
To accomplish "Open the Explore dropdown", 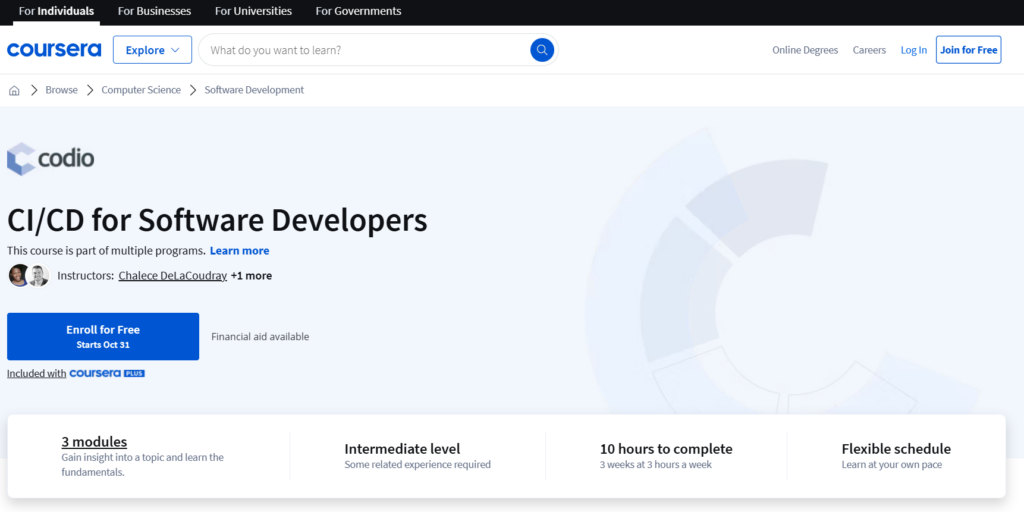I will coord(152,50).
